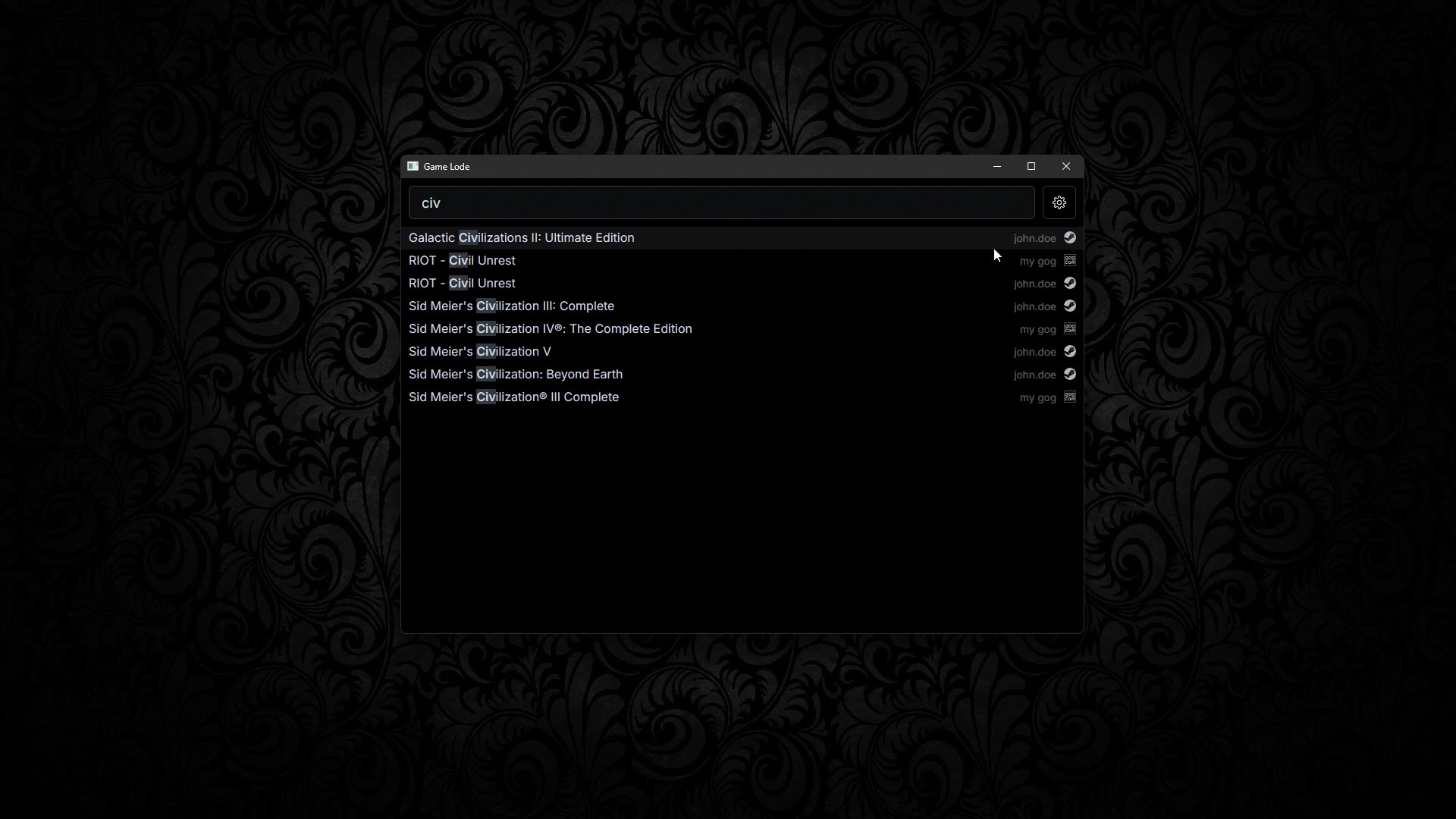The height and width of the screenshot is (819, 1456).
Task: Click Steam icon on Civilization III: Complete row
Action: point(1069,306)
